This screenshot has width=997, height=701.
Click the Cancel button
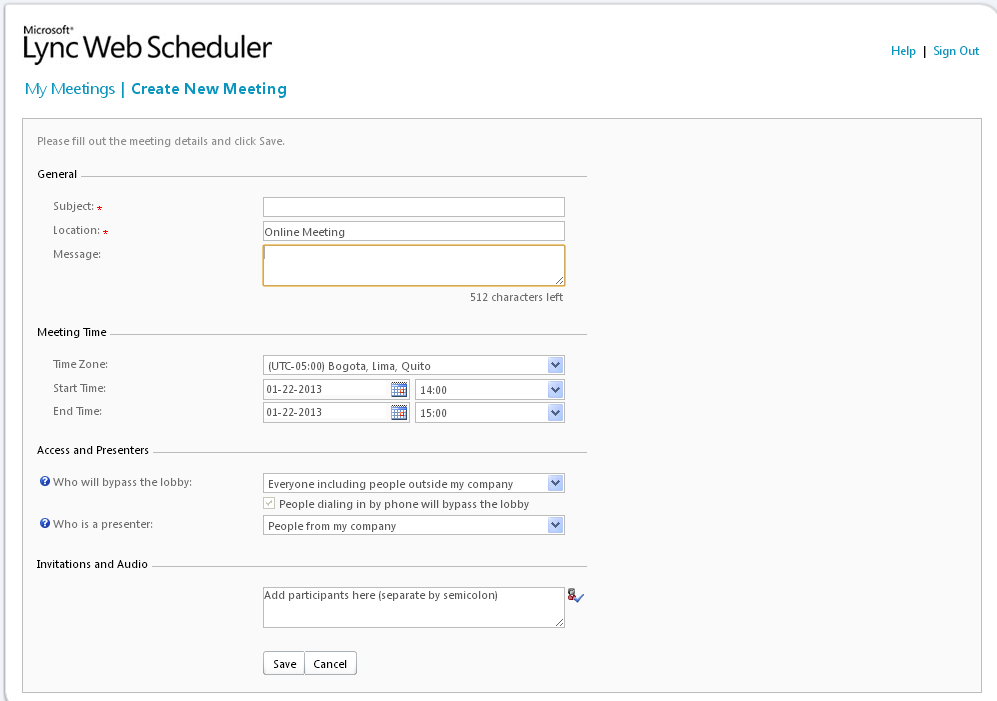tap(330, 663)
